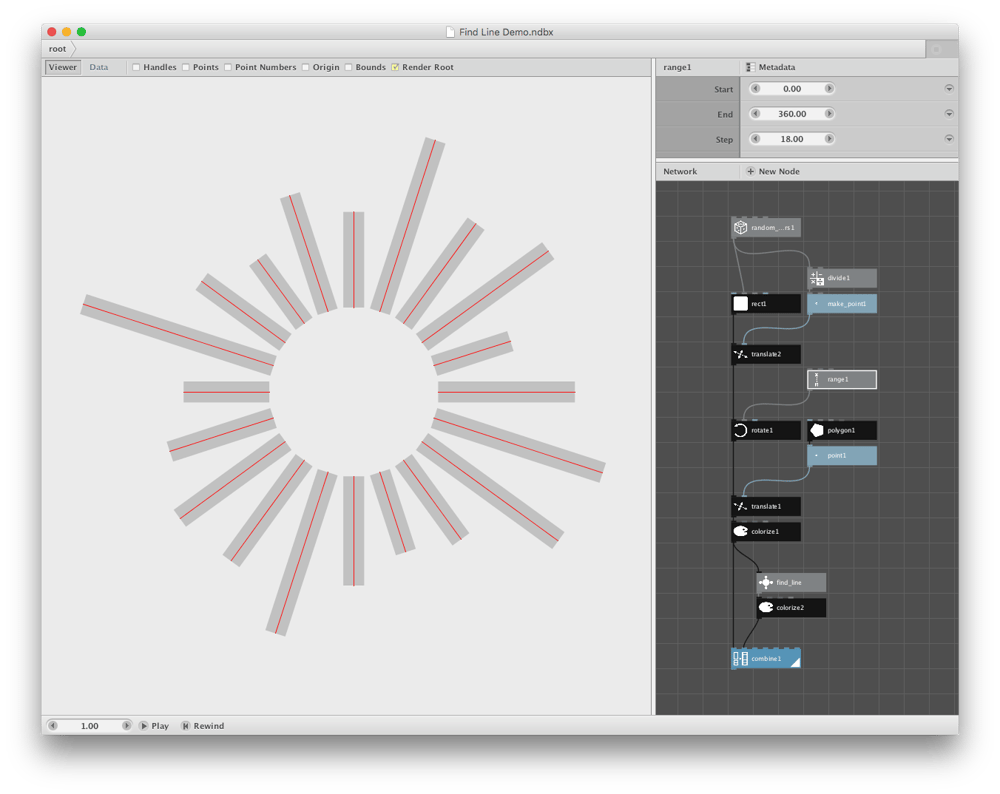Decrease frame number with left arrow
The width and height of the screenshot is (1000, 794).
52,726
